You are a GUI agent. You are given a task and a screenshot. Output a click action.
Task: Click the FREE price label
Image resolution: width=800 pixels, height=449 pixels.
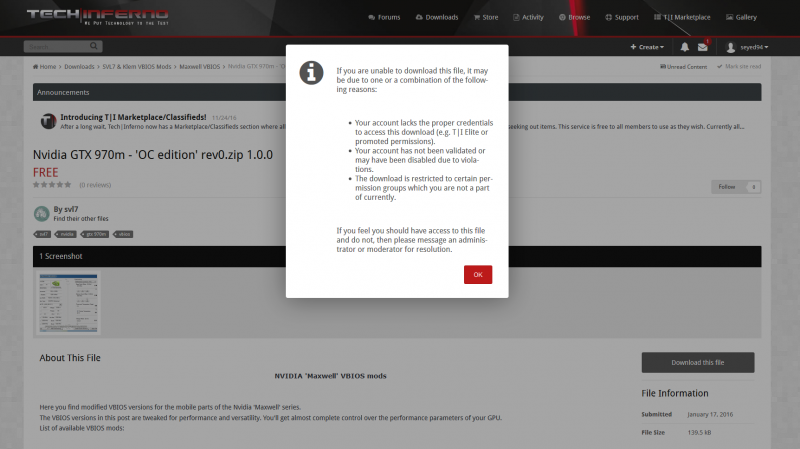45,172
